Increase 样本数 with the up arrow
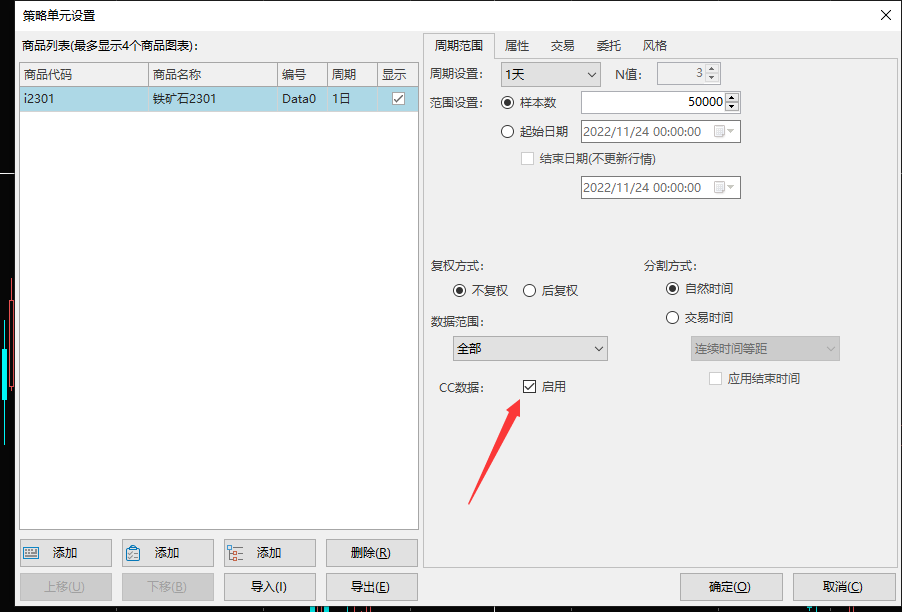The width and height of the screenshot is (902, 612). [732, 98]
